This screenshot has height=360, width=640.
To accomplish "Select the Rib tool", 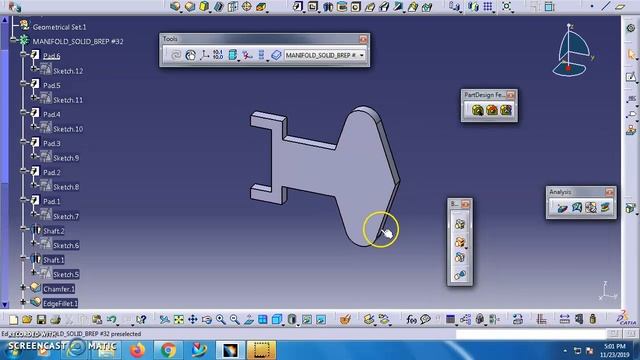I will (x=370, y=6).
